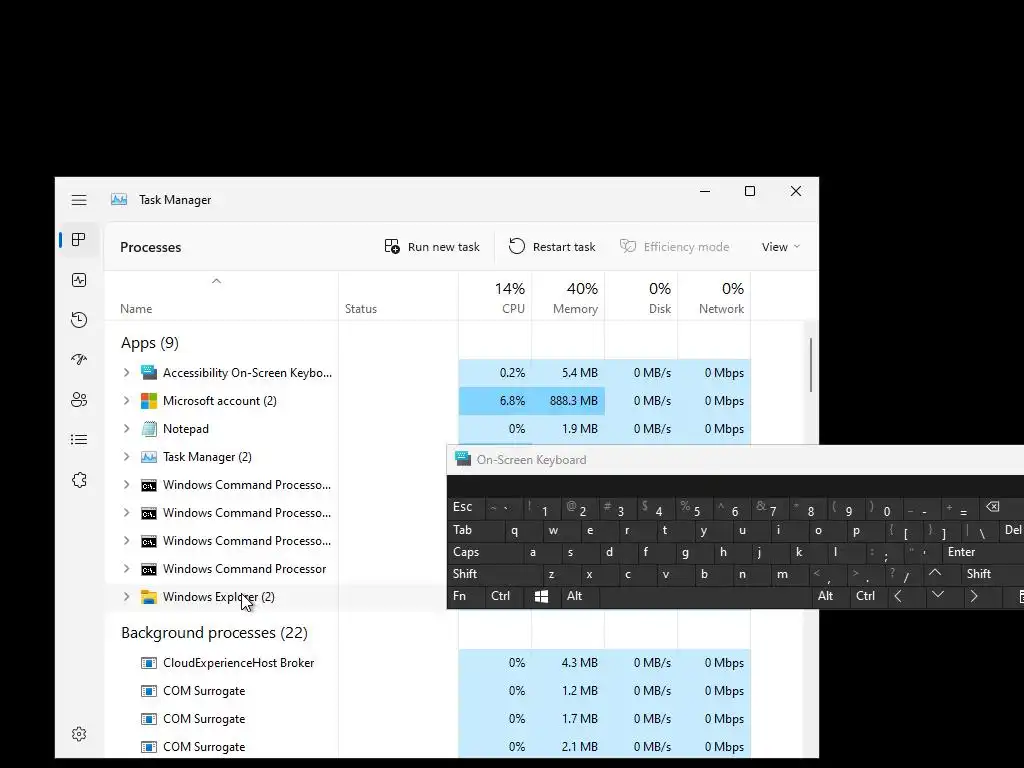This screenshot has width=1024, height=768.
Task: Sort processes by the Status column header
Action: point(398,296)
